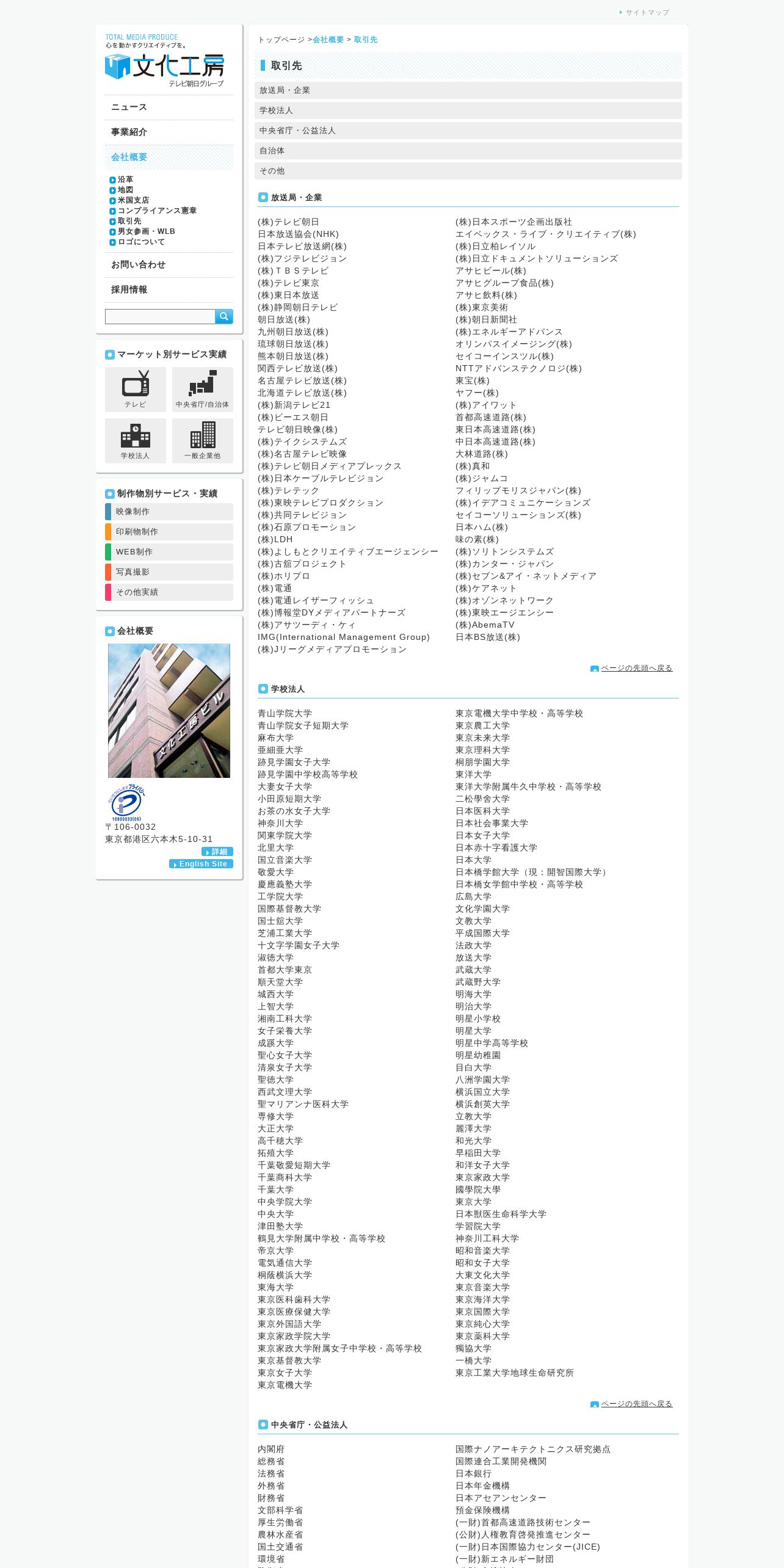This screenshot has width=784, height=1568.
Task: Click the privacy mark badge
Action: 126,802
